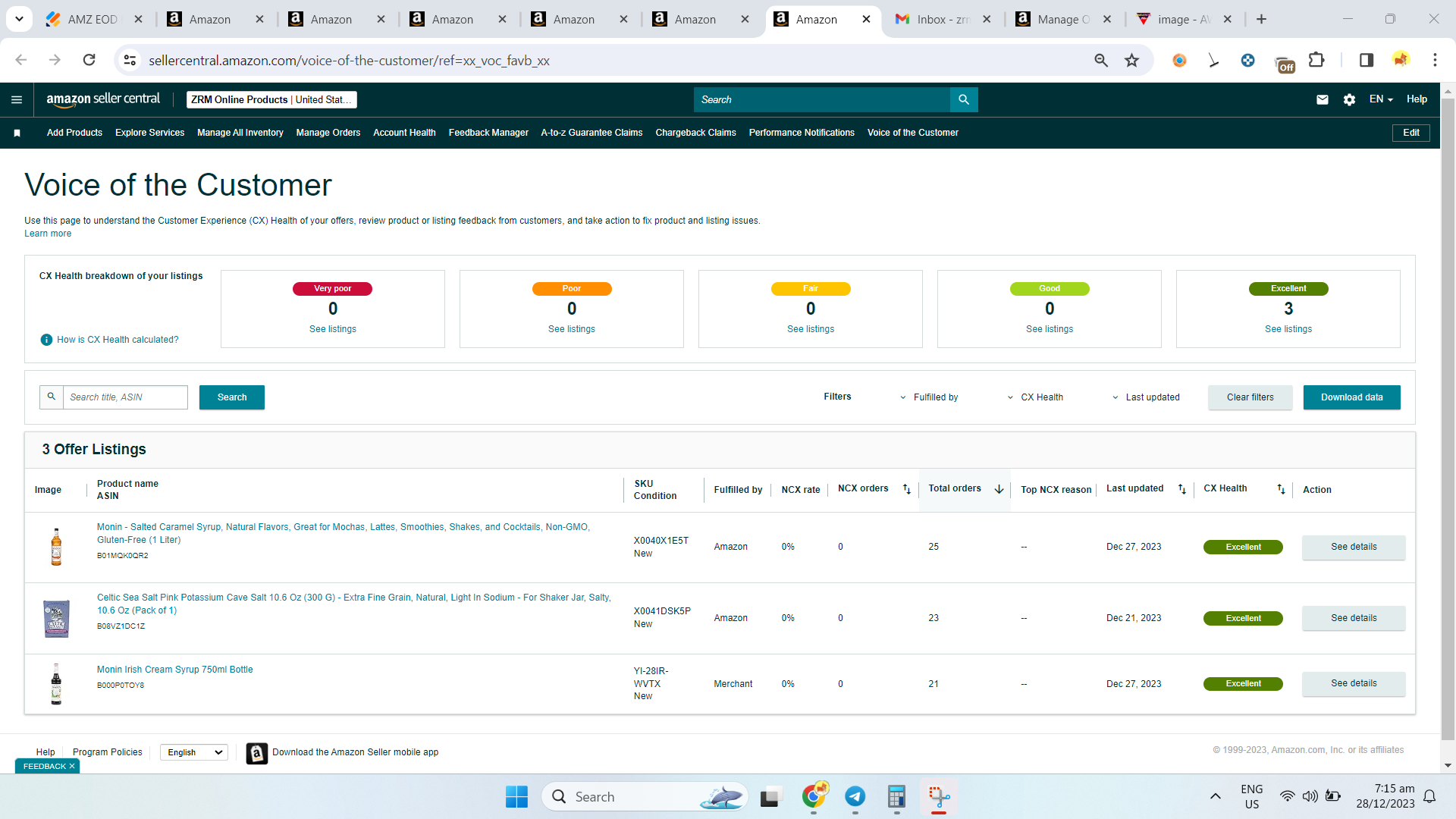Open the Learn more link
The image size is (1456, 819).
click(x=48, y=234)
